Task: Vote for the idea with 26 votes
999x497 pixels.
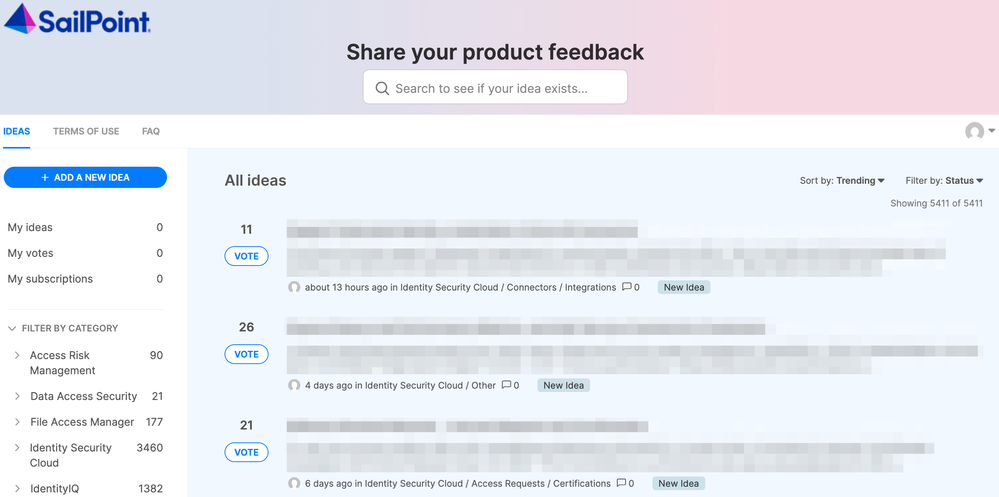Action: tap(246, 354)
